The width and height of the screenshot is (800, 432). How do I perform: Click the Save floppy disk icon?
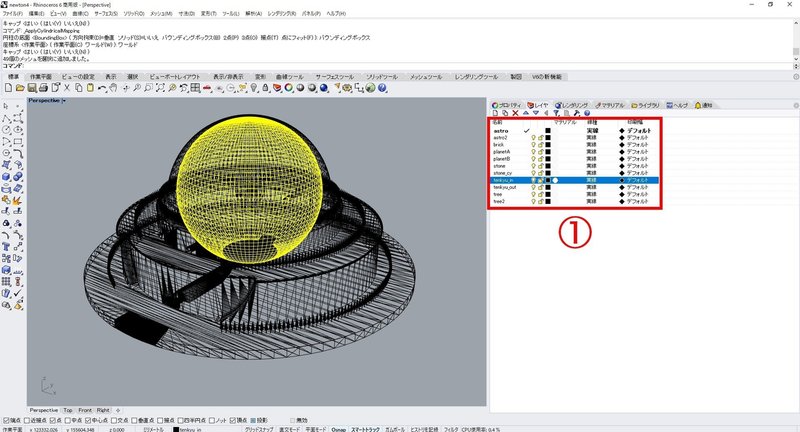tap(31, 88)
